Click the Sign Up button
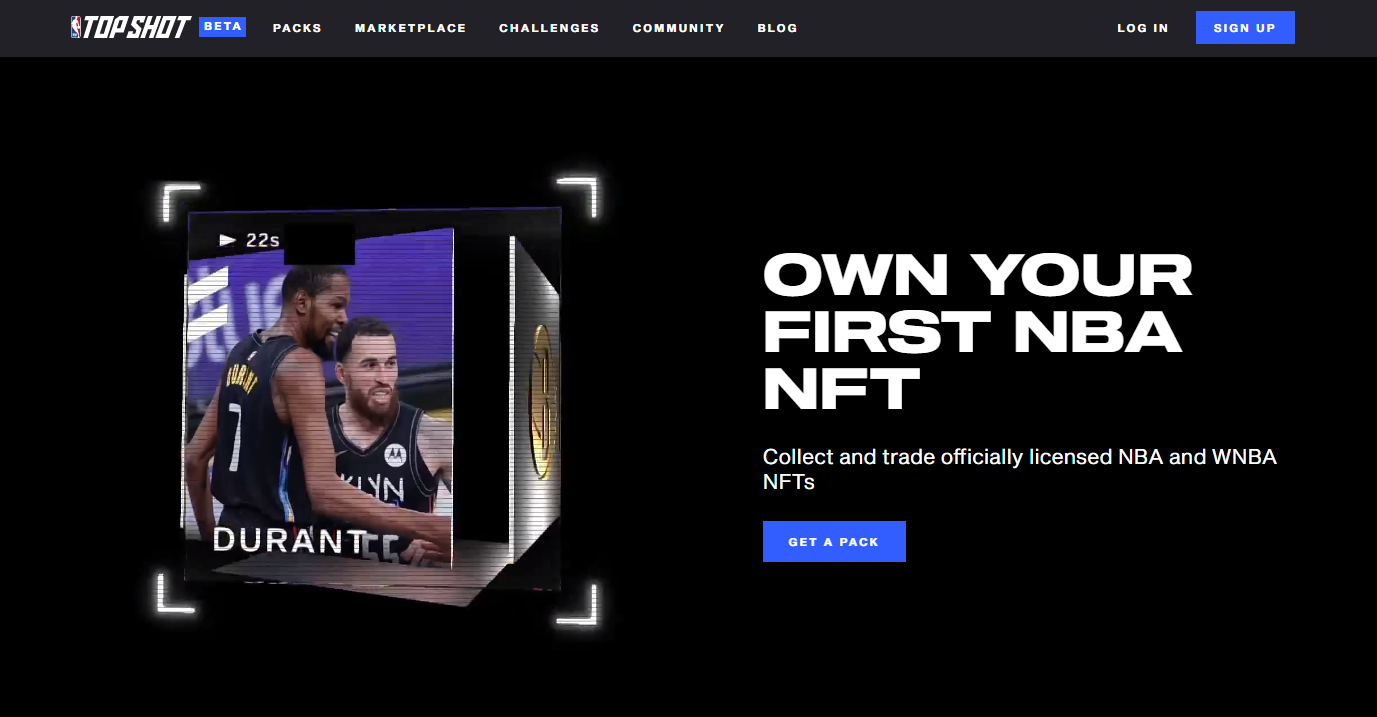This screenshot has width=1377, height=717. point(1245,28)
